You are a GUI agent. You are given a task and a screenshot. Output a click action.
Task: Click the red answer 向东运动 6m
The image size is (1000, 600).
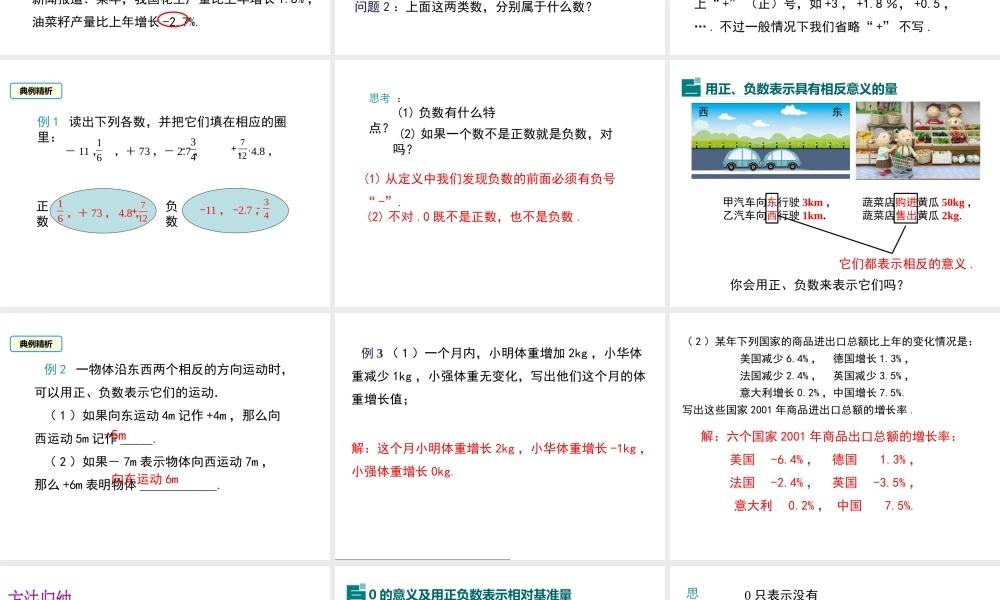145,479
